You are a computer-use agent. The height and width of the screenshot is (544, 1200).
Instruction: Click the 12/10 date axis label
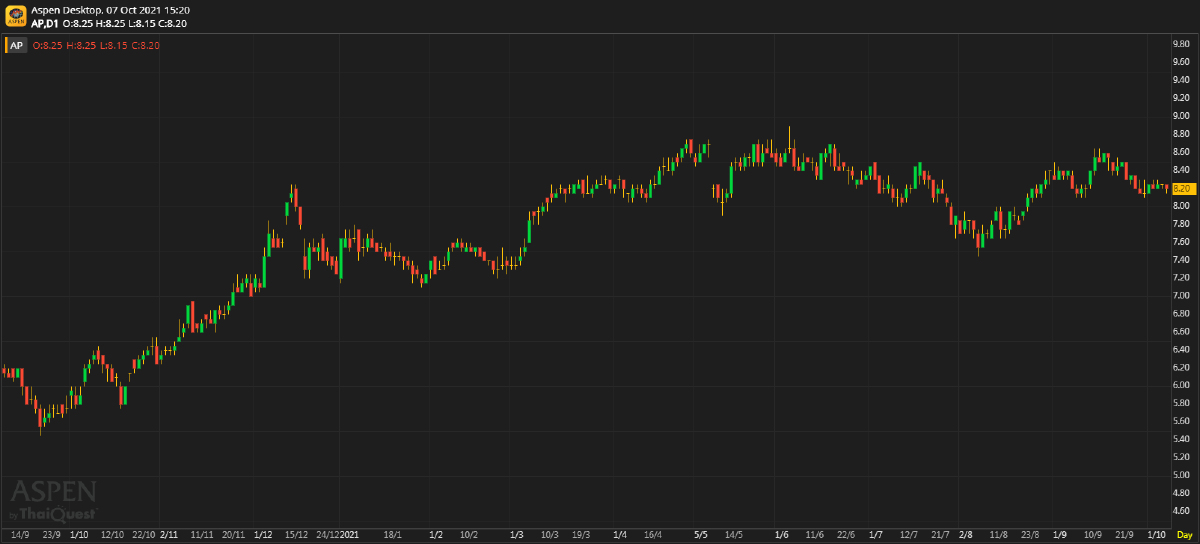tap(111, 535)
